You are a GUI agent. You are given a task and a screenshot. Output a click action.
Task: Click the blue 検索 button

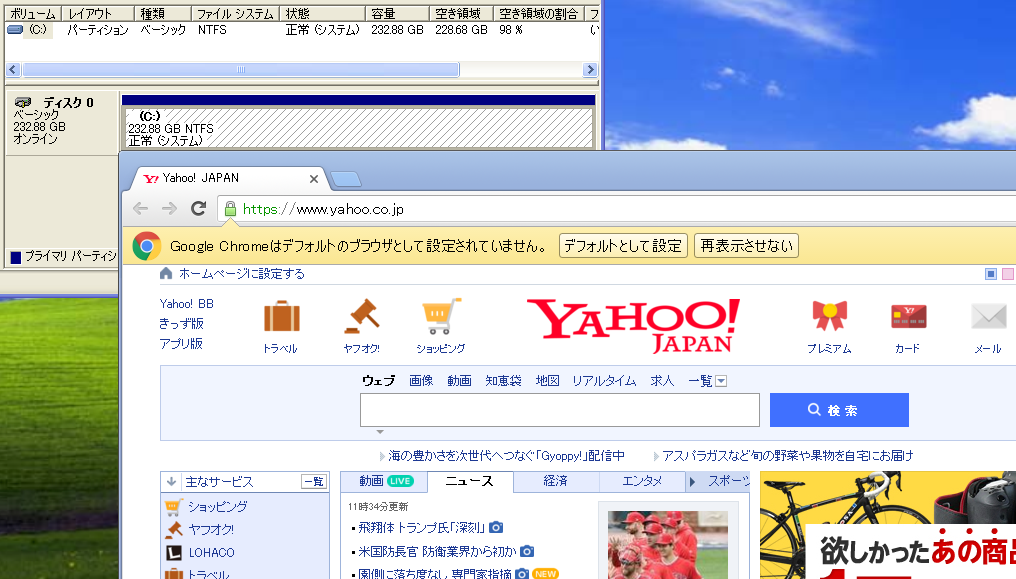point(839,410)
